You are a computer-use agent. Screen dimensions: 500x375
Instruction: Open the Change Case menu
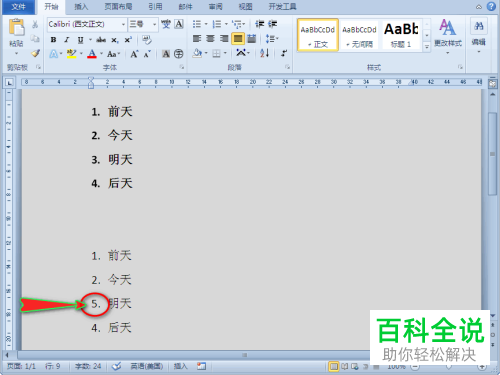click(x=113, y=54)
